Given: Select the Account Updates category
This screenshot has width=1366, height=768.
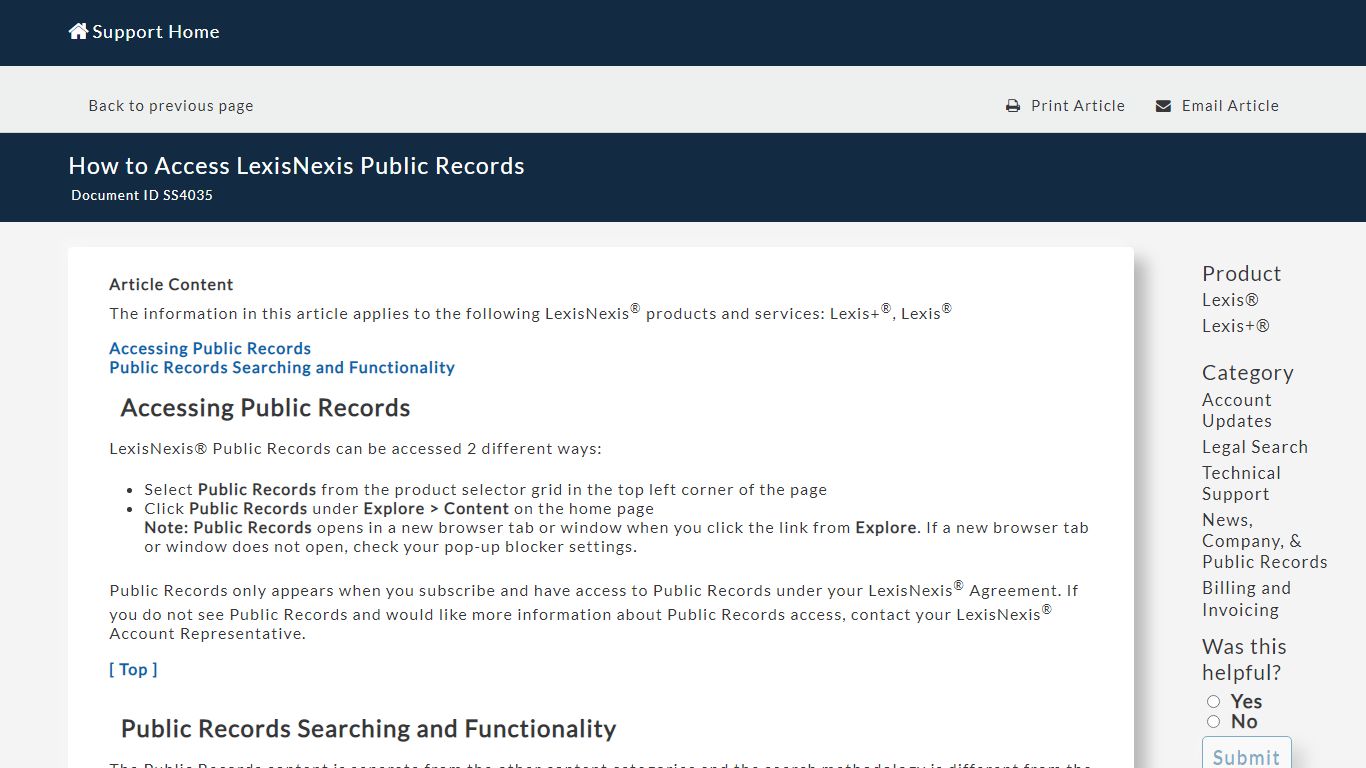Looking at the screenshot, I should [x=1237, y=410].
